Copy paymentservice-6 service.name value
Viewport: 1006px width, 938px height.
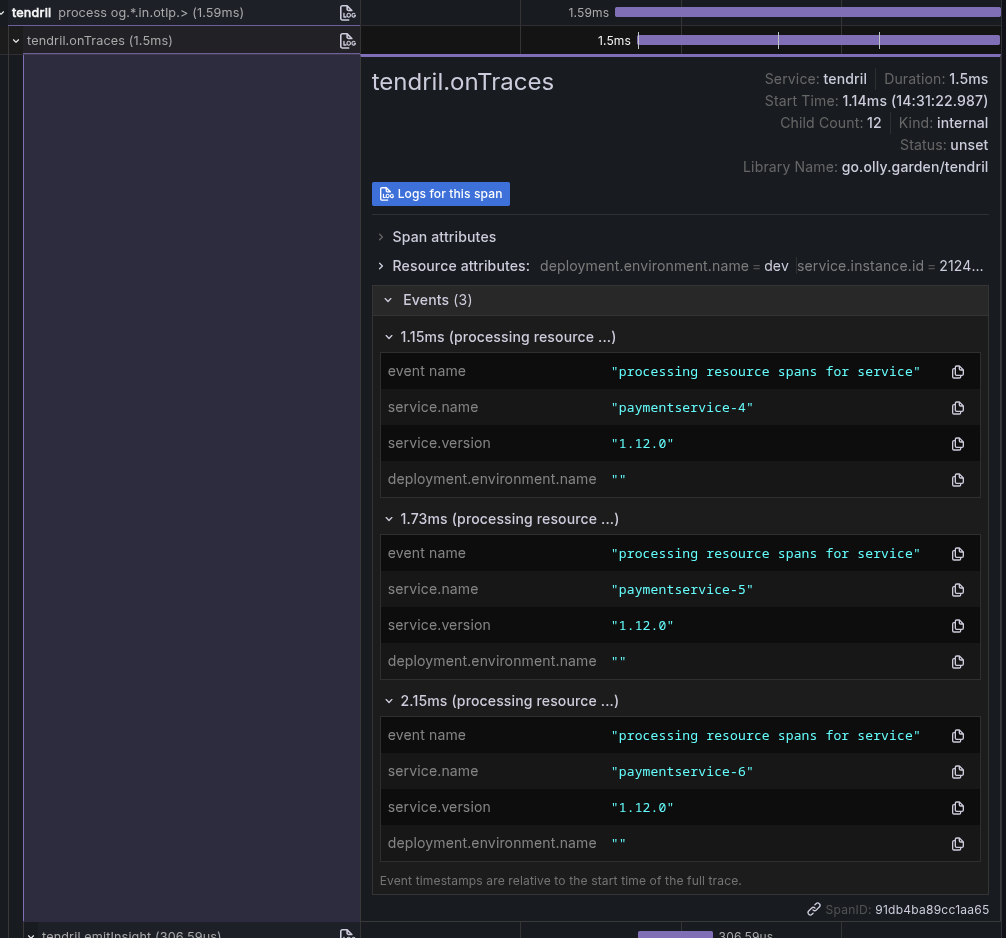pyautogui.click(x=957, y=772)
